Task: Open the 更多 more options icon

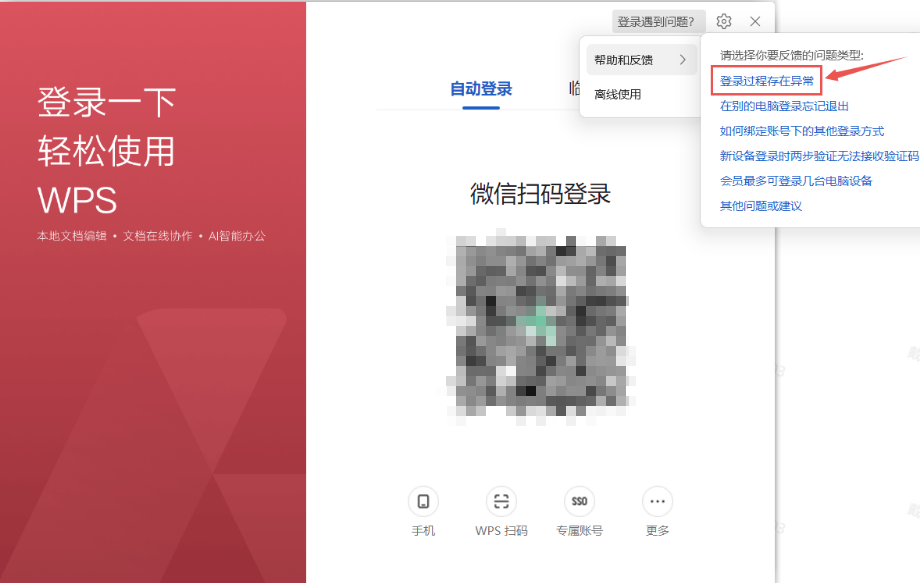Action: pos(657,501)
